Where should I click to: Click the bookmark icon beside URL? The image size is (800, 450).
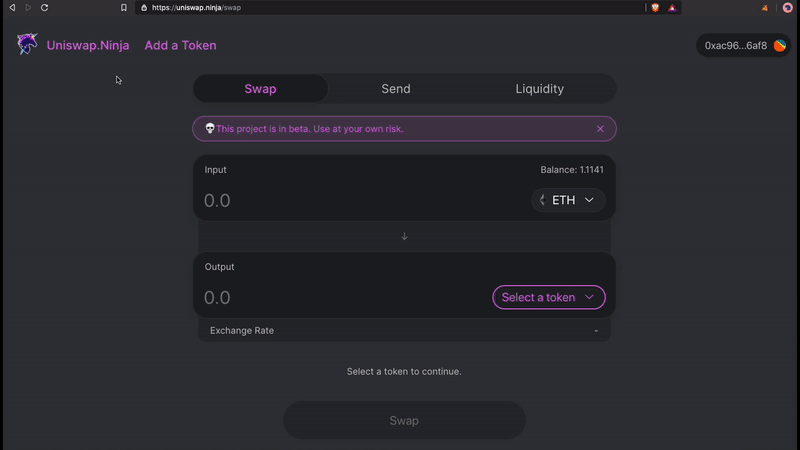pyautogui.click(x=123, y=8)
